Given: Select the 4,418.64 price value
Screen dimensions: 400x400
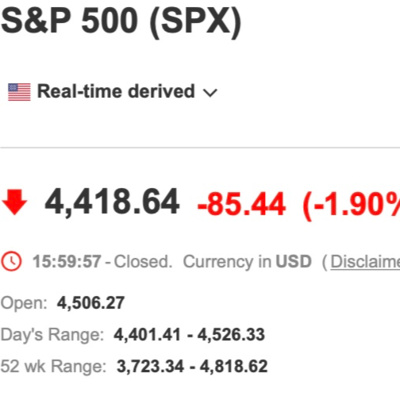Looking at the screenshot, I should pos(112,202).
